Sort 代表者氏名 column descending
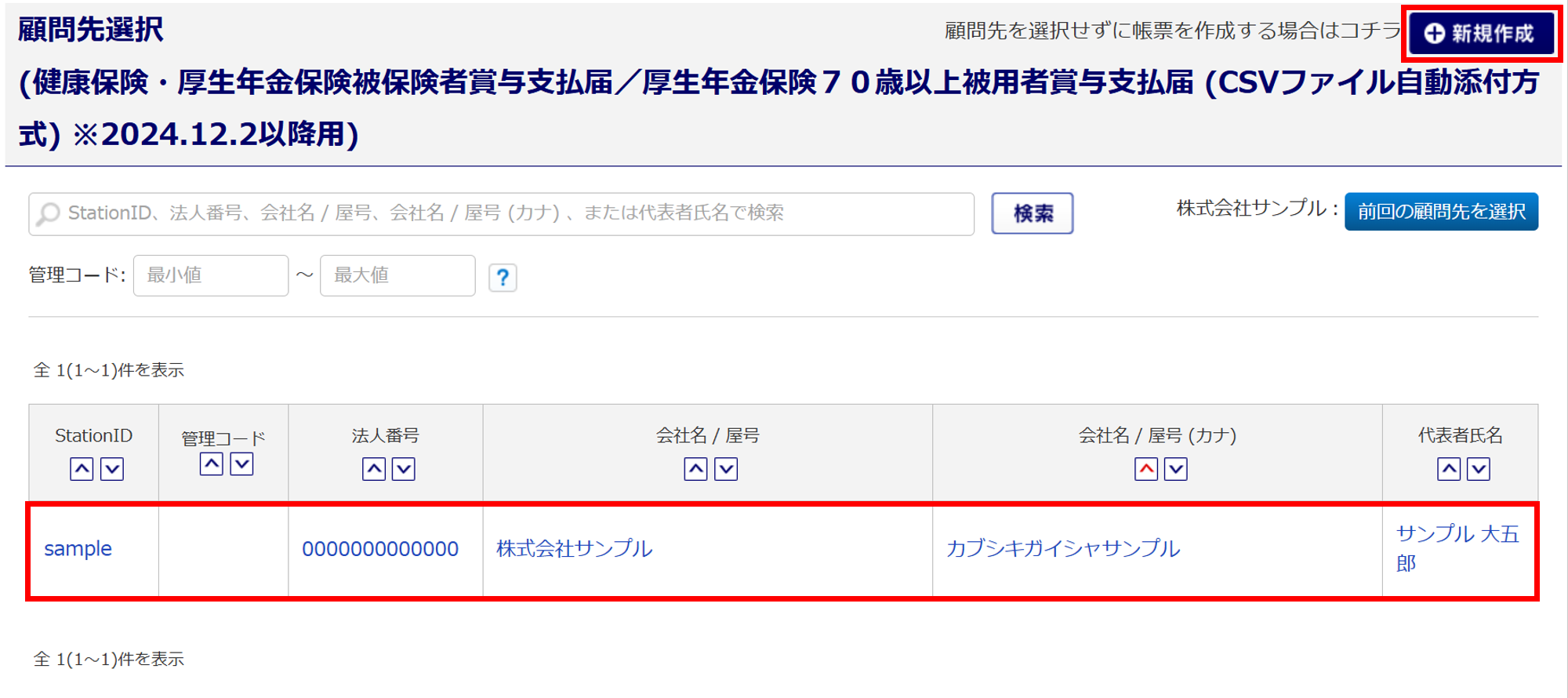 (1479, 469)
